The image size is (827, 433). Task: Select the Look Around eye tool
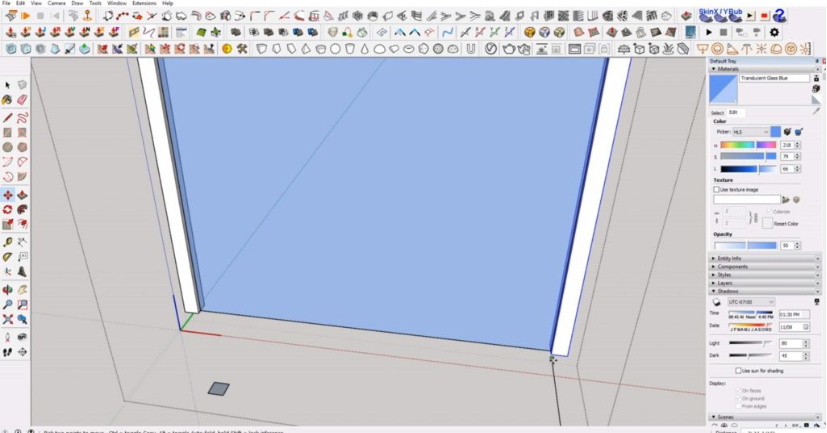click(22, 337)
